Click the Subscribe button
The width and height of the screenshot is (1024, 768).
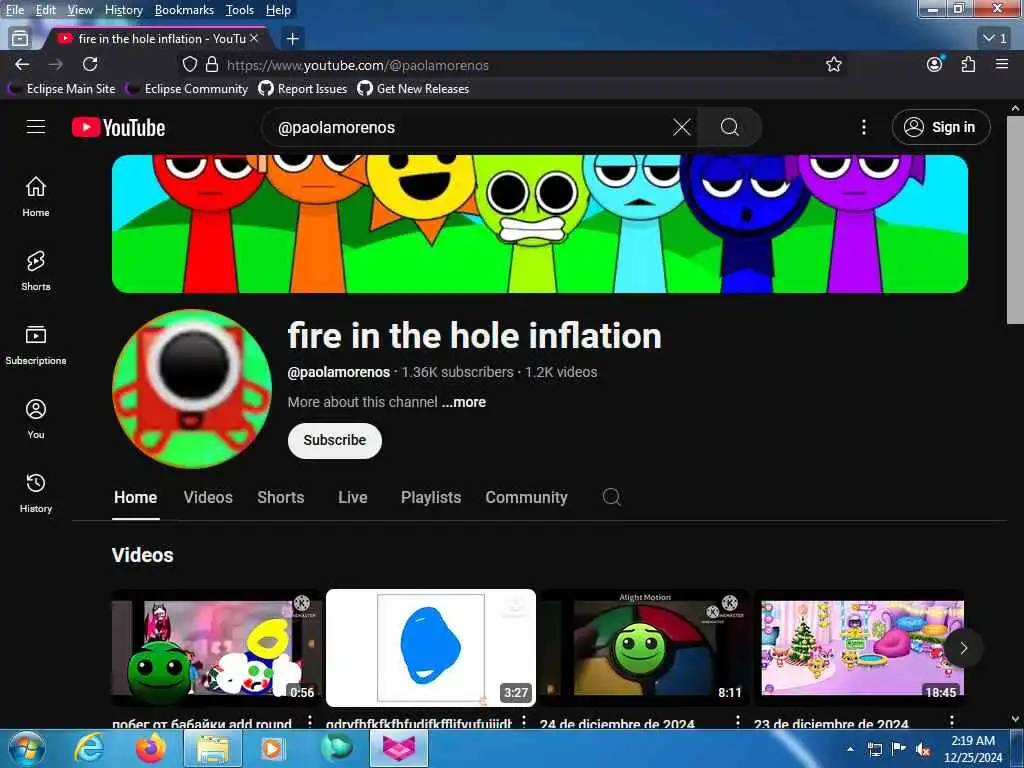pos(334,440)
